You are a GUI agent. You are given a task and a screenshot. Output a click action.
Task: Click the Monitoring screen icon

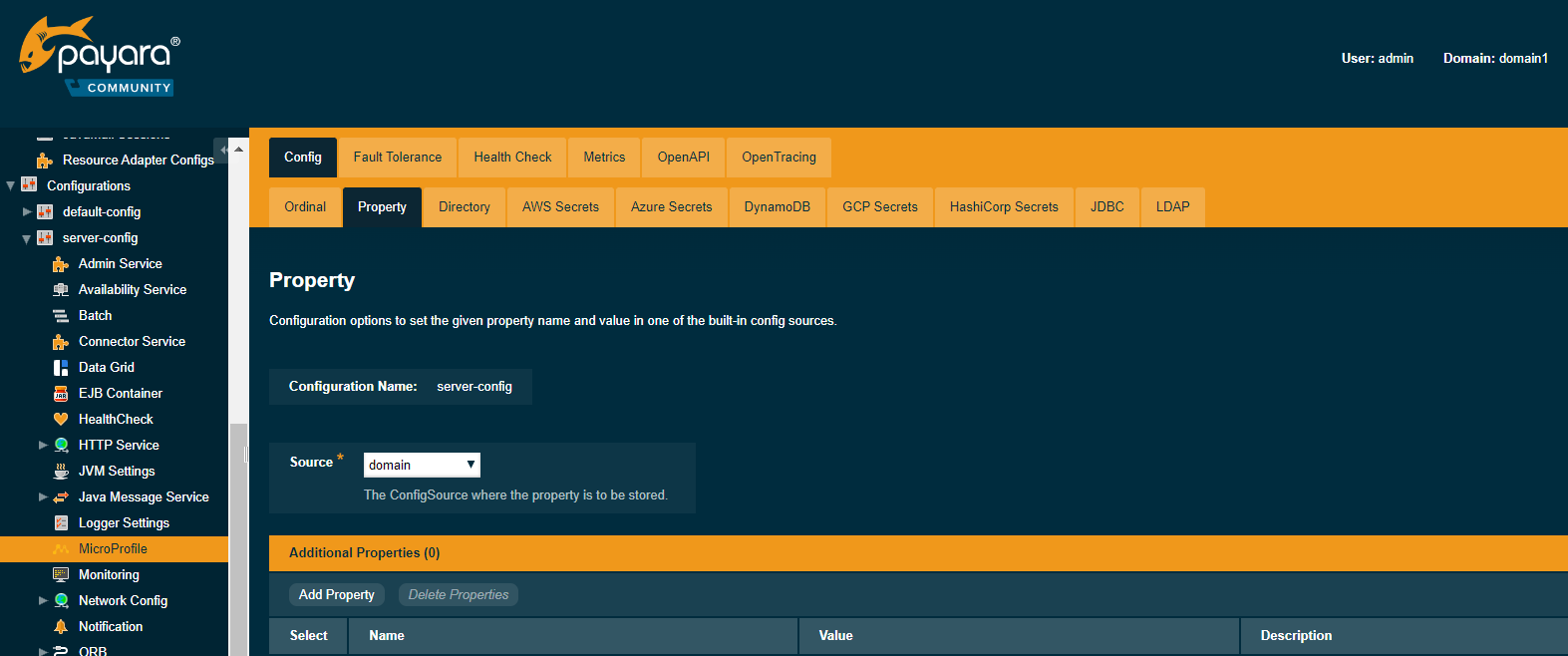61,575
